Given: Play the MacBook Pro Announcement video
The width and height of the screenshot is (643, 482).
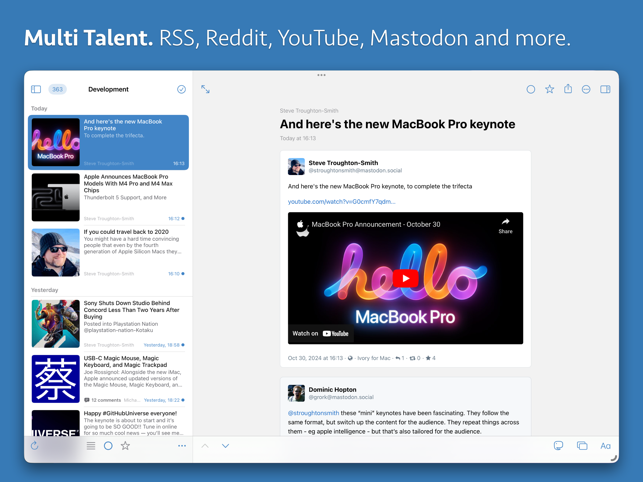Looking at the screenshot, I should (x=406, y=278).
